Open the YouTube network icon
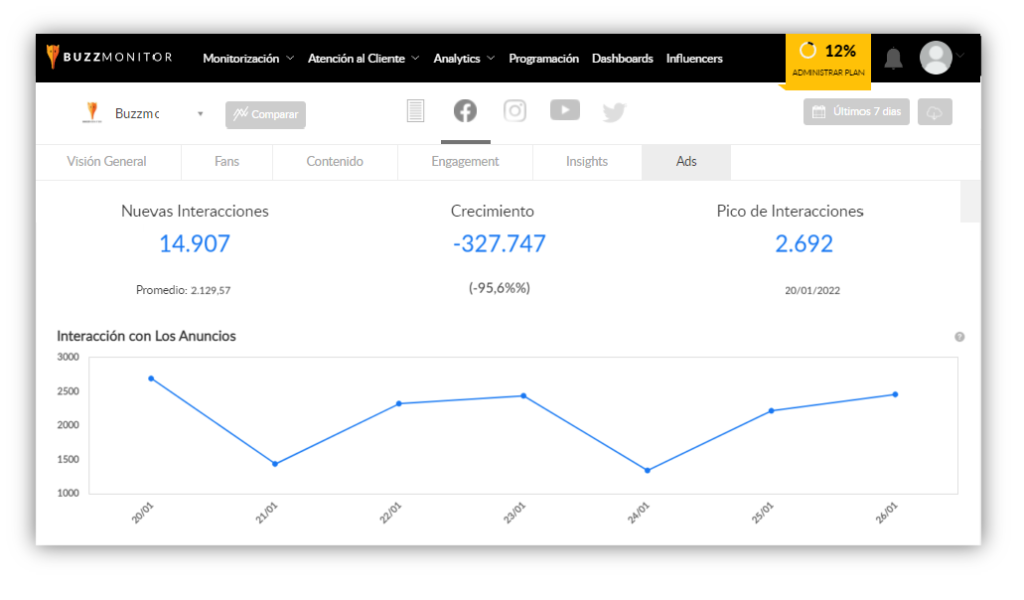The image size is (1024, 600). 565,110
